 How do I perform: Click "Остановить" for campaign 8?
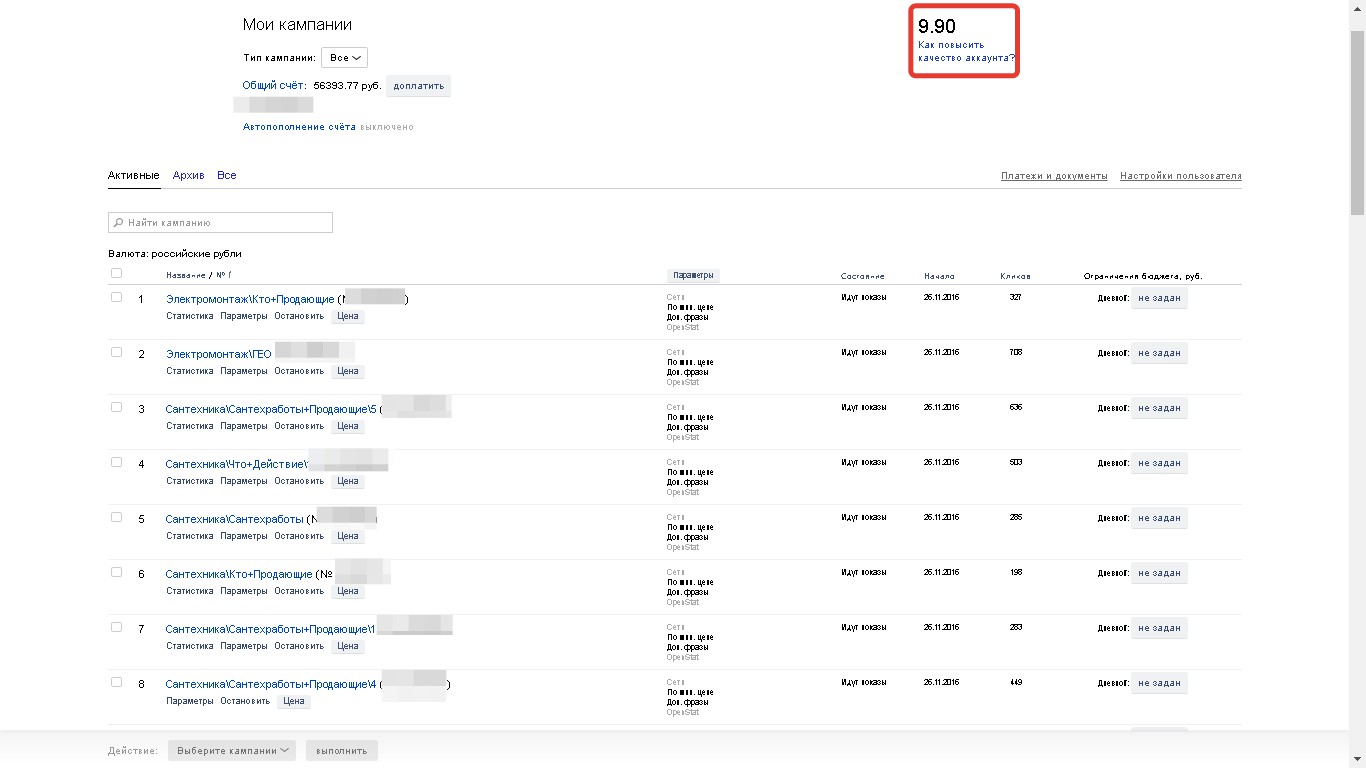click(245, 701)
